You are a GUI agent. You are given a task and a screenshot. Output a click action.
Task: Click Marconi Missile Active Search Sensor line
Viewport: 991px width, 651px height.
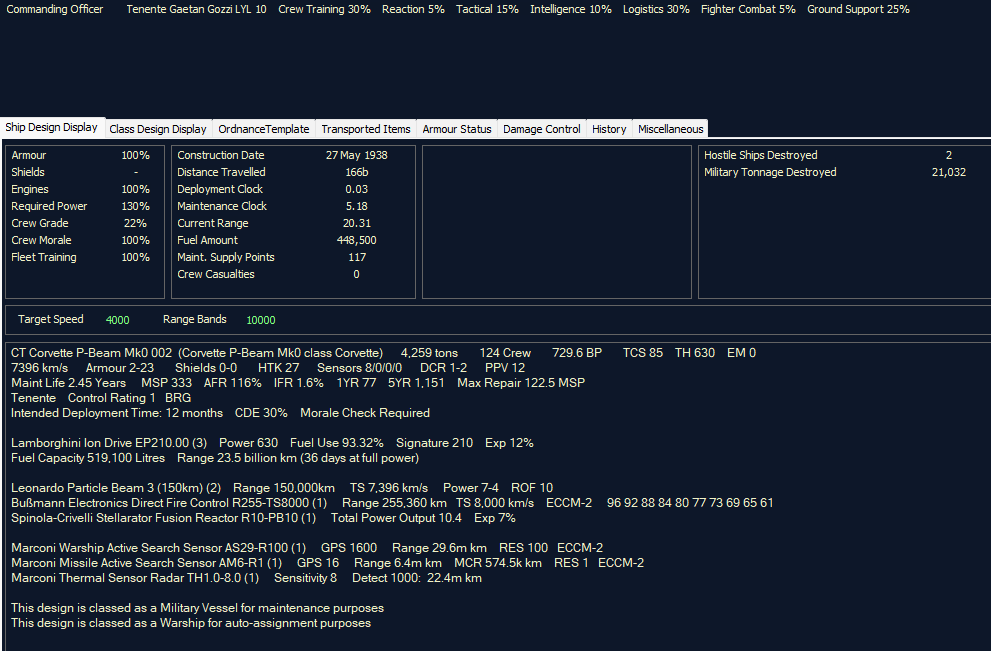coord(327,563)
